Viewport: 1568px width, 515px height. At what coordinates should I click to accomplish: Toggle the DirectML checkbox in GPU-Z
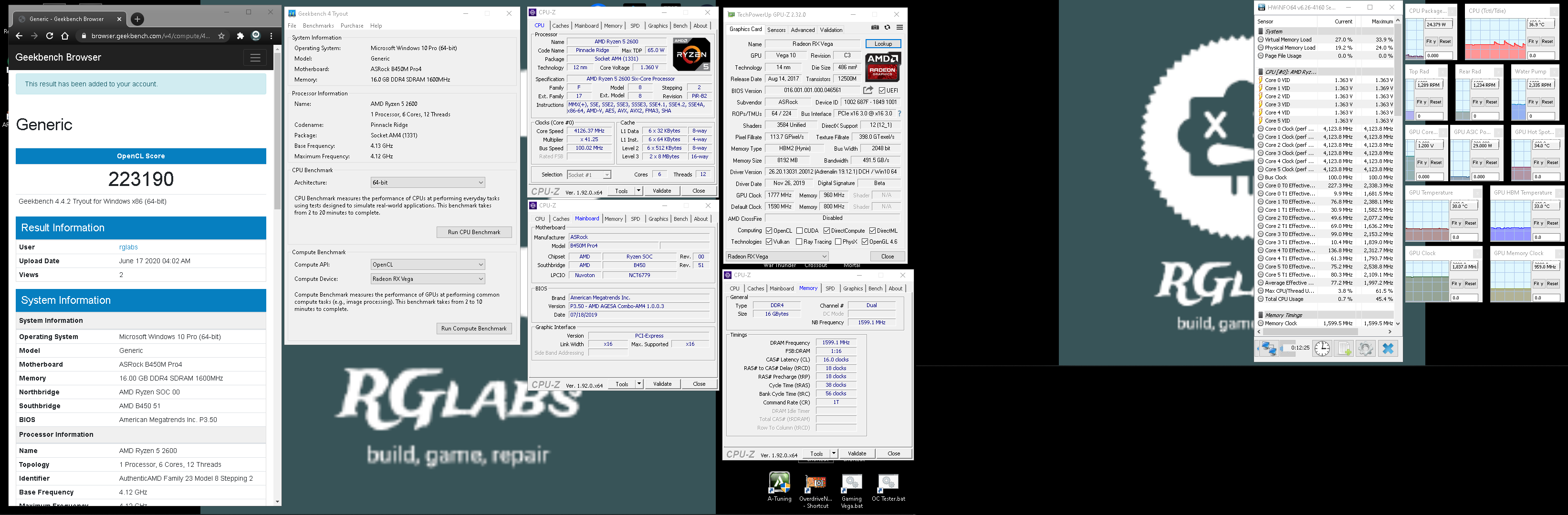(872, 231)
